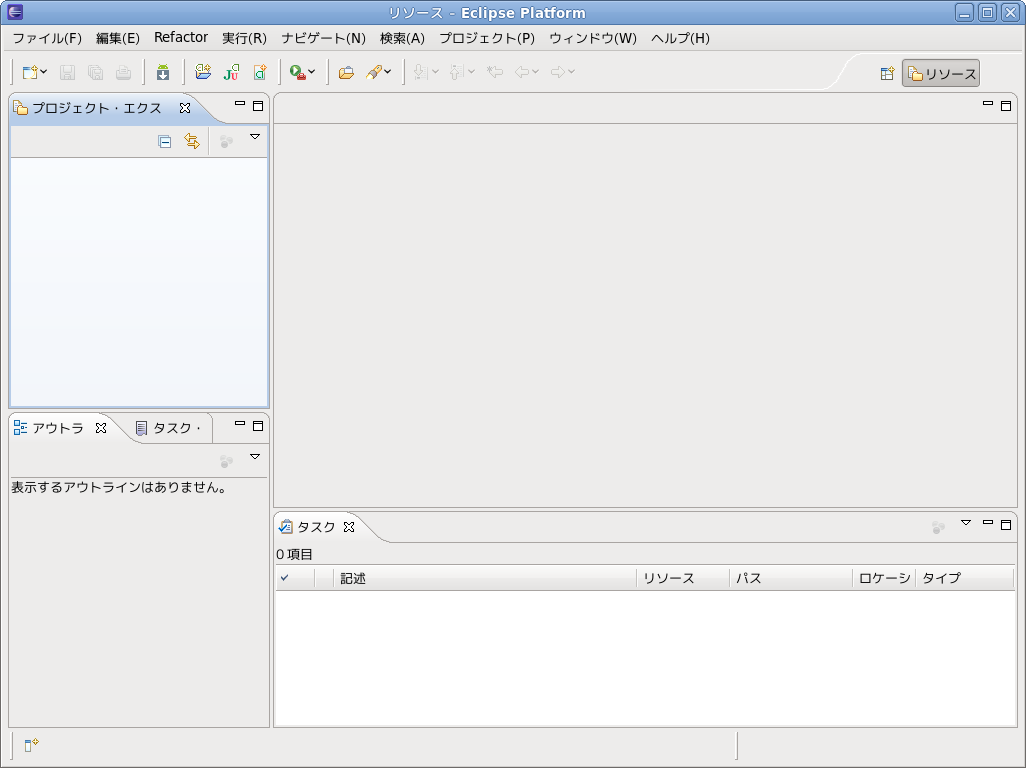Click the Print icon in toolbar
1026x768 pixels.
124,72
